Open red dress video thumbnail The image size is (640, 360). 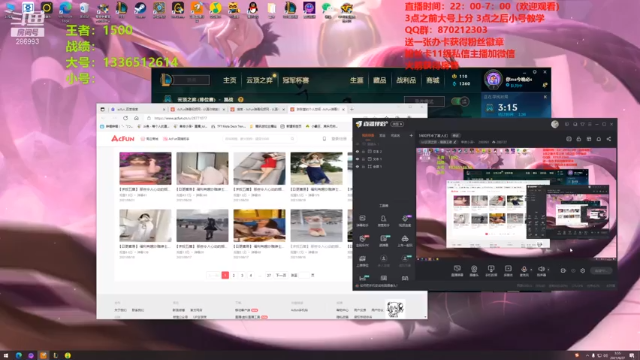(x=260, y=168)
